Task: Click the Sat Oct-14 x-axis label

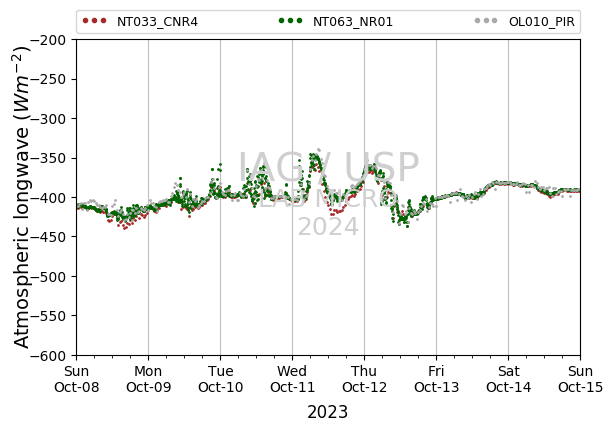Action: [x=509, y=379]
